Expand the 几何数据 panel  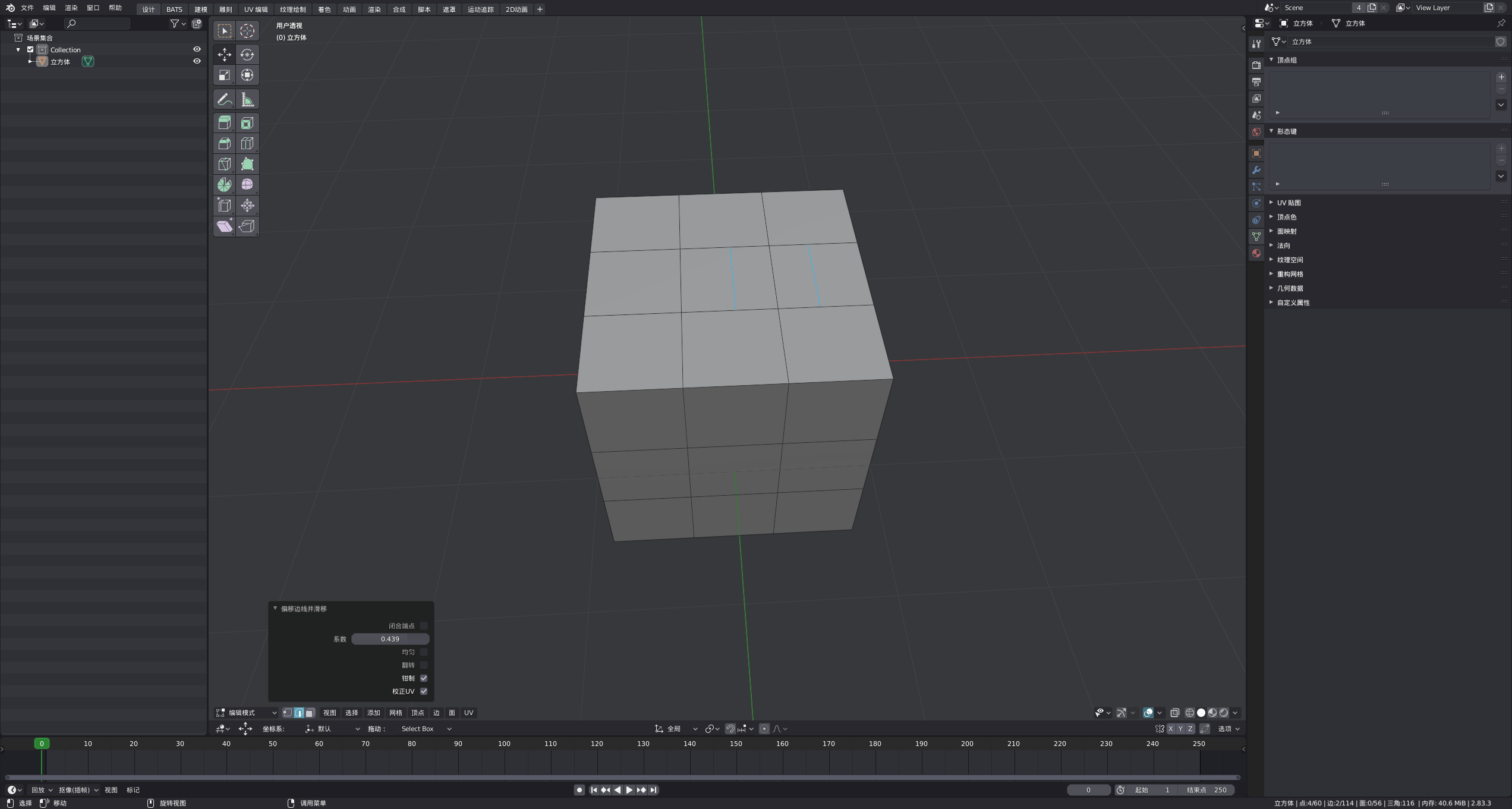click(1290, 288)
